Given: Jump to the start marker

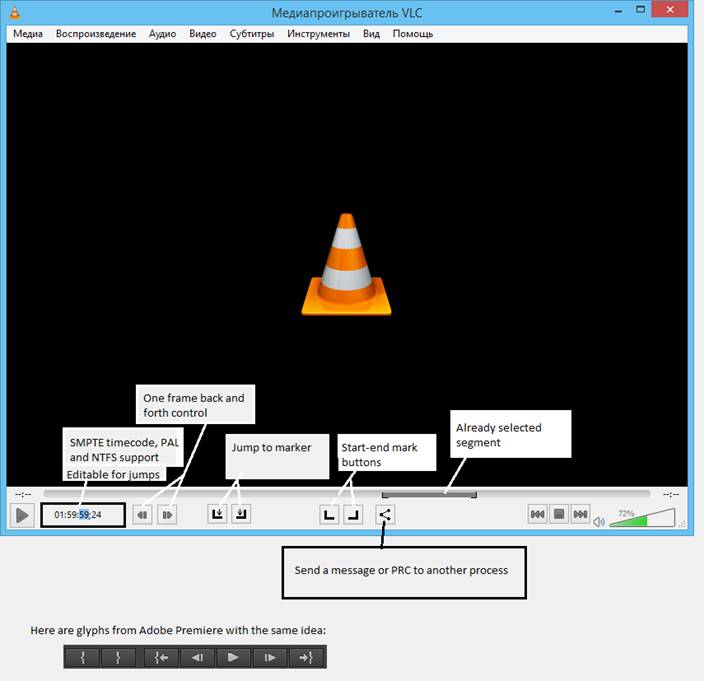Looking at the screenshot, I should pos(217,514).
